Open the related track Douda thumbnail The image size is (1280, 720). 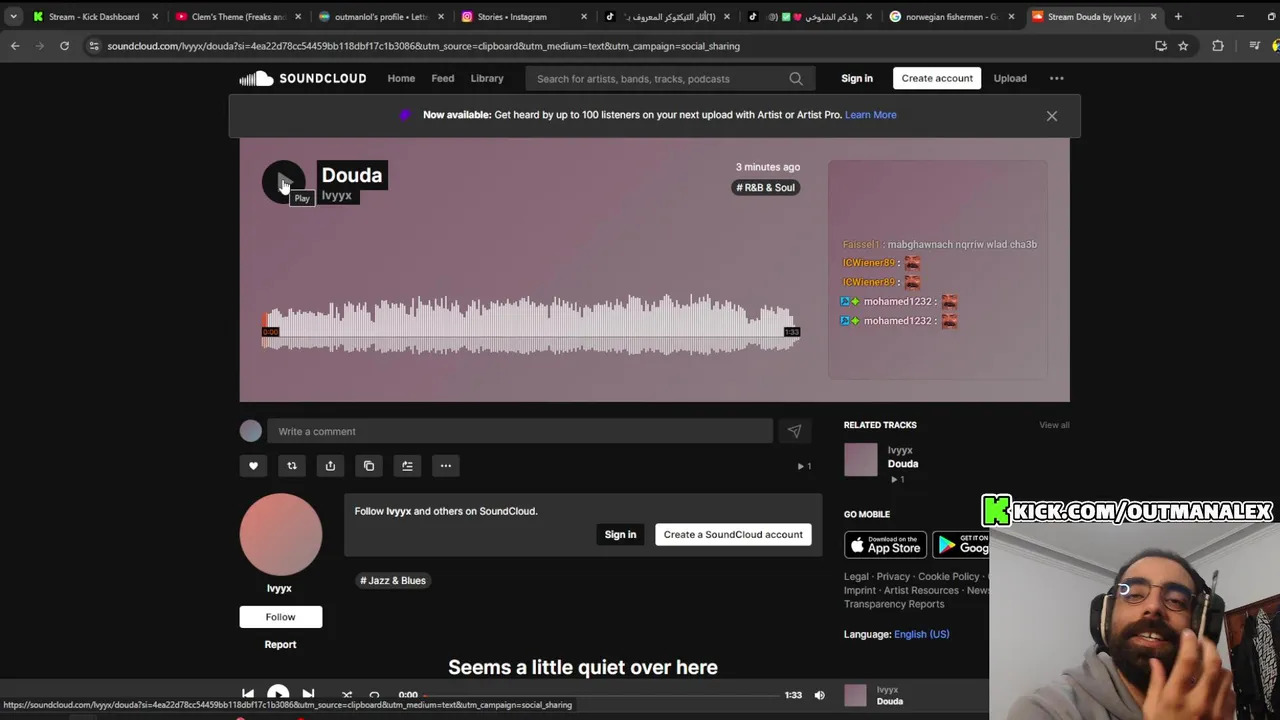(860, 460)
